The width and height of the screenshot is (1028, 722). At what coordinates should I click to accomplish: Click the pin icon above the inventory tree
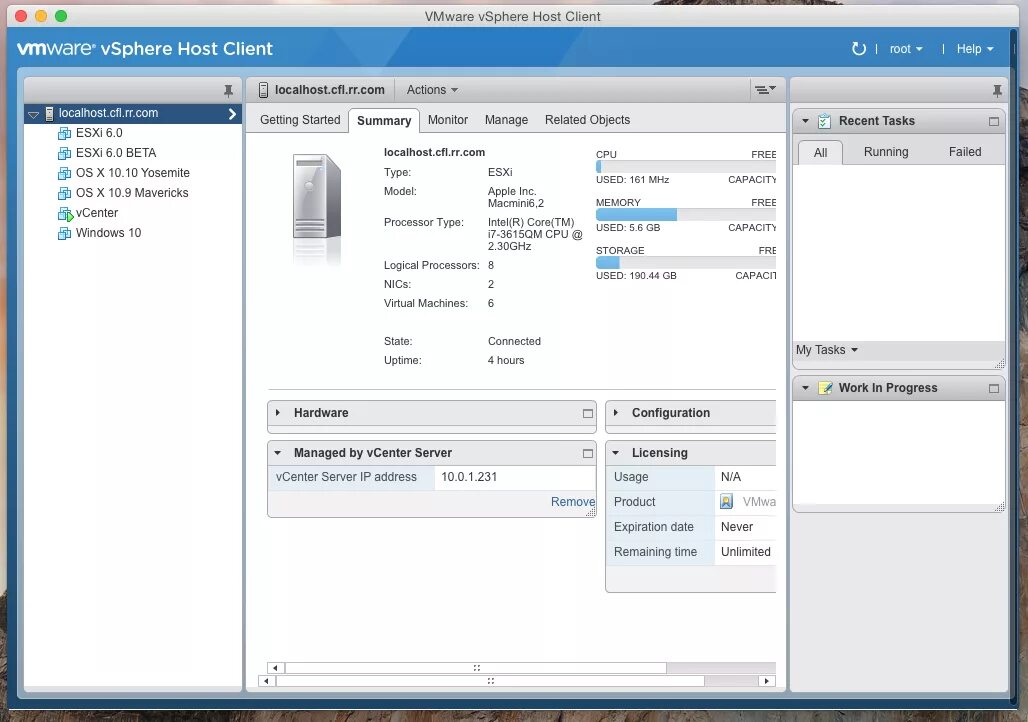pyautogui.click(x=228, y=89)
